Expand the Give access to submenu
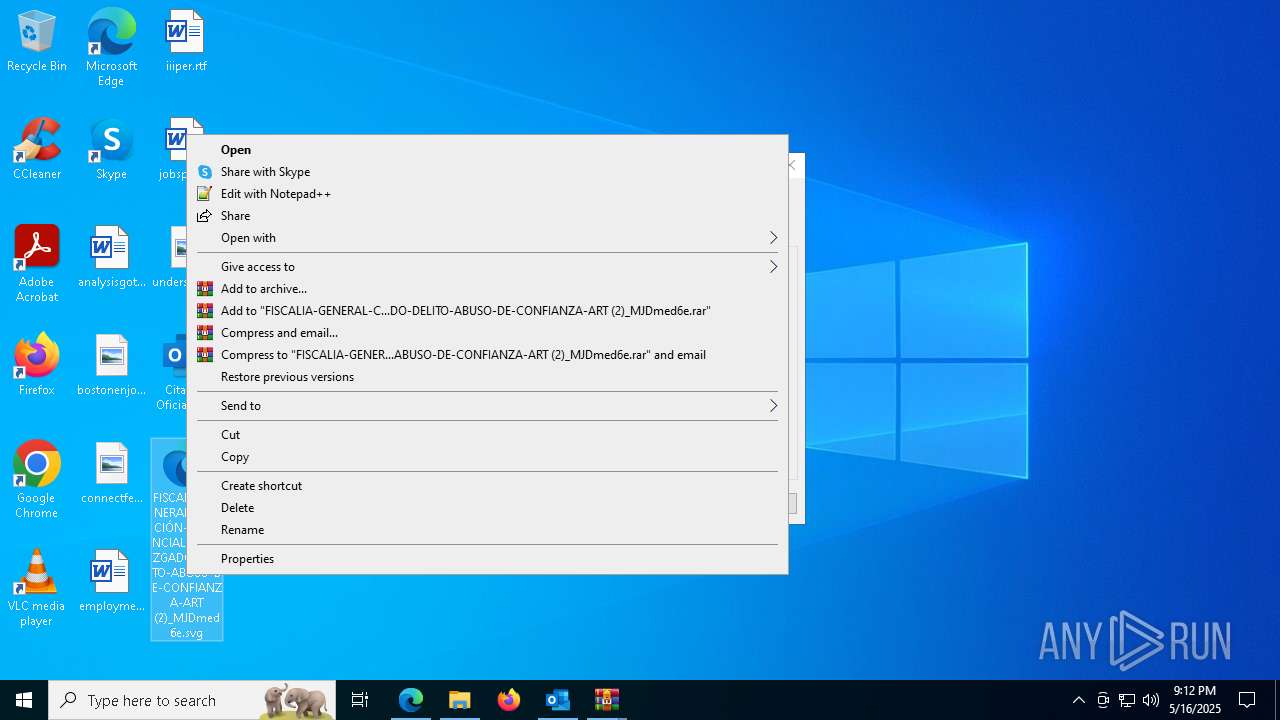Viewport: 1280px width, 720px height. tap(487, 267)
